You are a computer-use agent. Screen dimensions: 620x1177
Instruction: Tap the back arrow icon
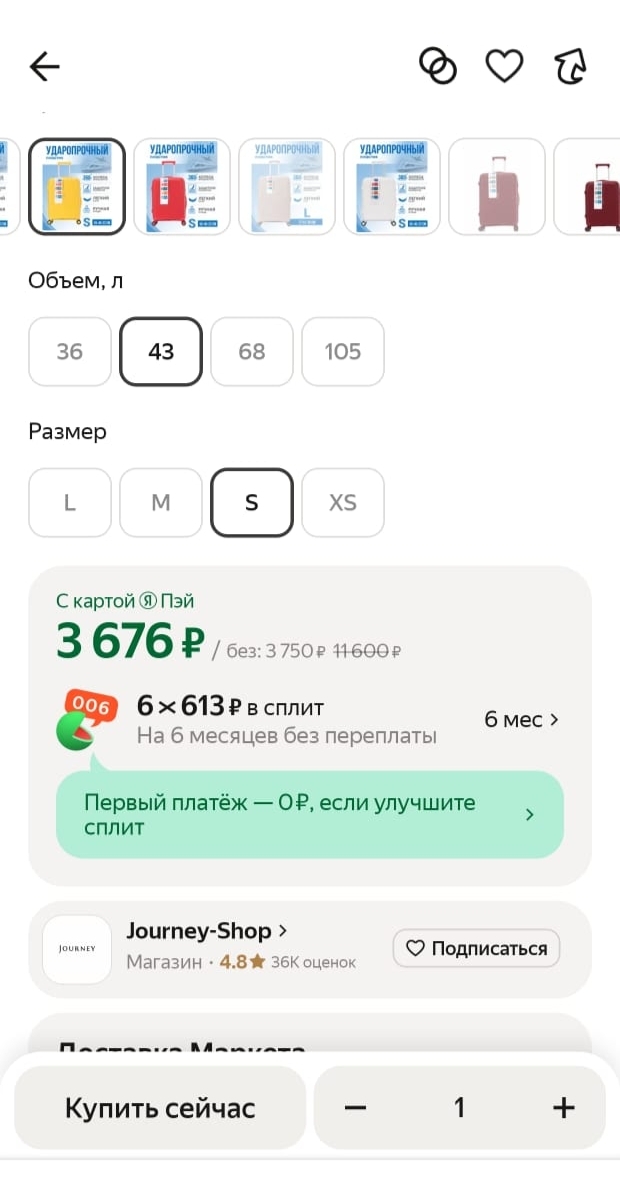[45, 67]
